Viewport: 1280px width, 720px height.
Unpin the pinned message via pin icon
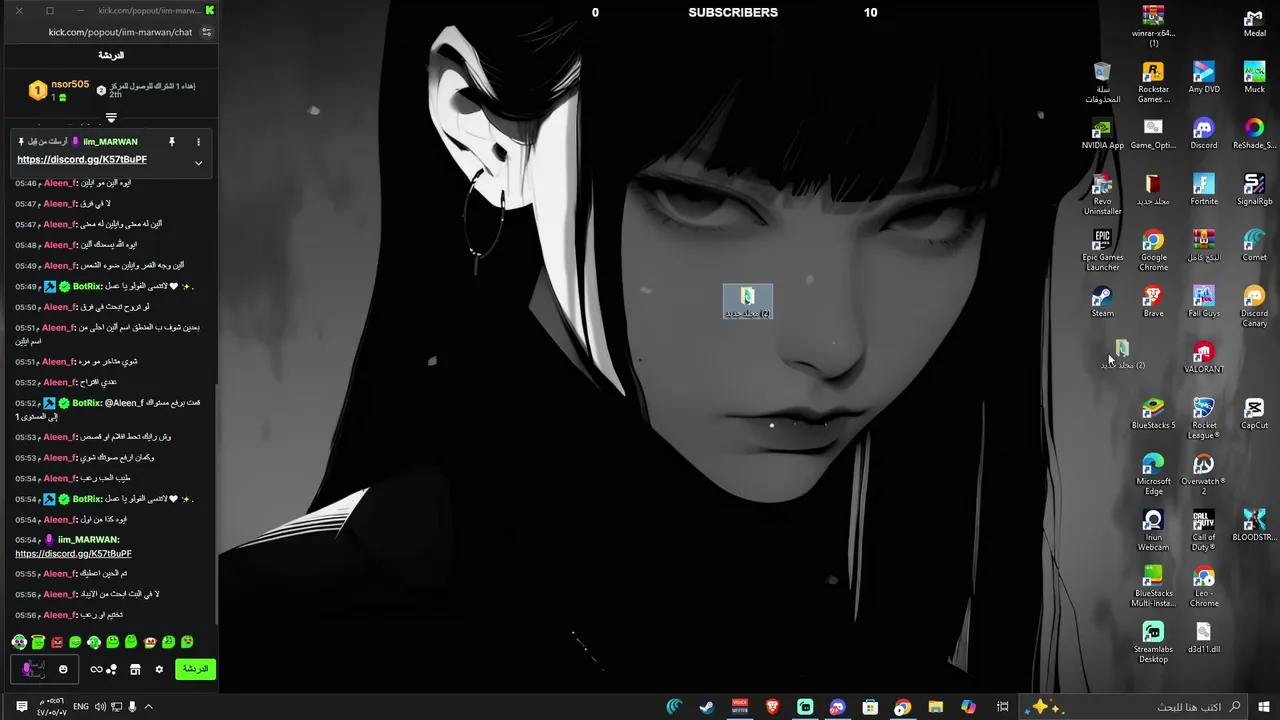171,142
